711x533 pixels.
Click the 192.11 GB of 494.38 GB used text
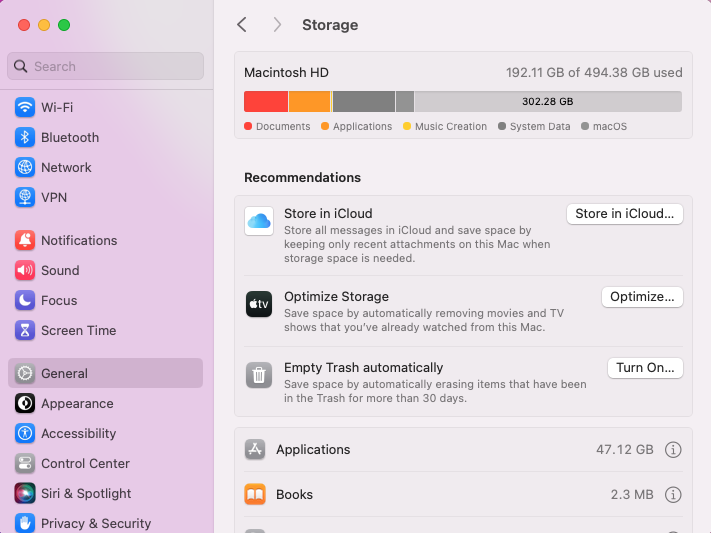(x=594, y=73)
